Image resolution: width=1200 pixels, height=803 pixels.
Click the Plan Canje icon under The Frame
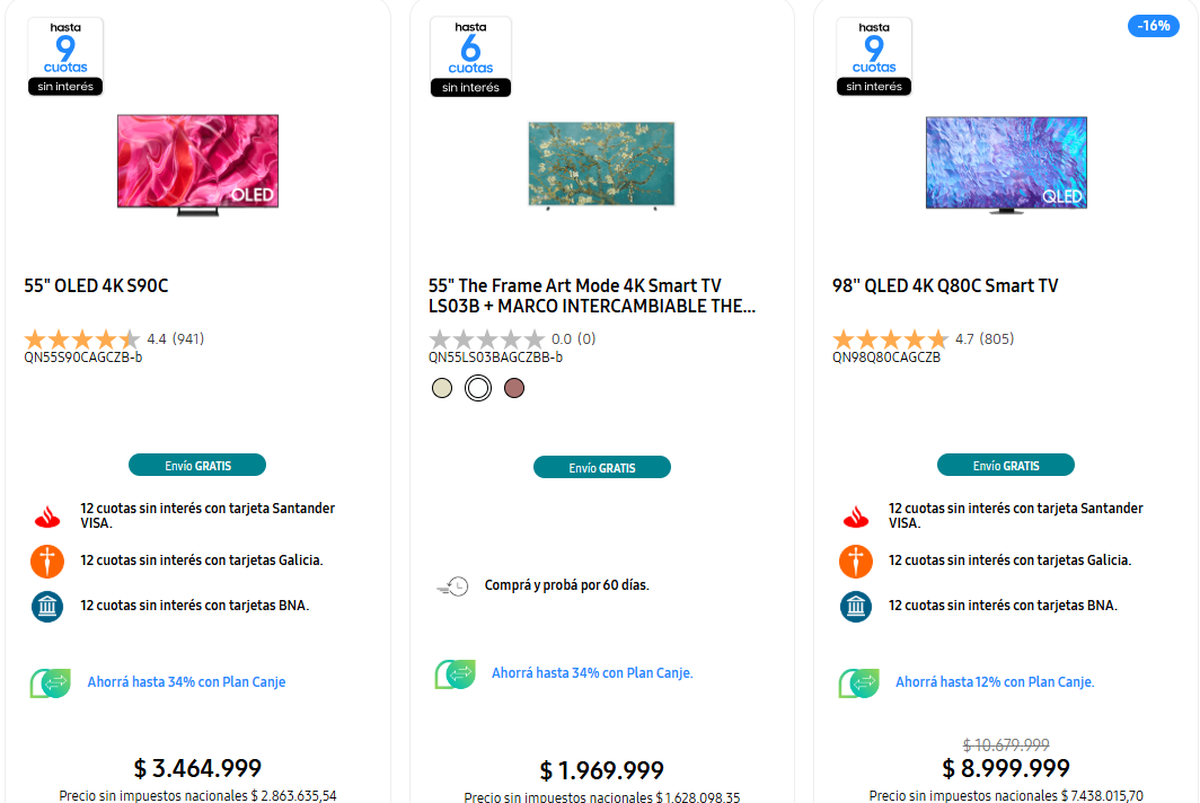pos(454,674)
